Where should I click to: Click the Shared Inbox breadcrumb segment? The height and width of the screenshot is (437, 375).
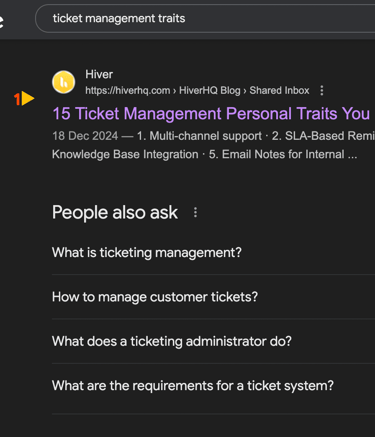click(x=279, y=90)
